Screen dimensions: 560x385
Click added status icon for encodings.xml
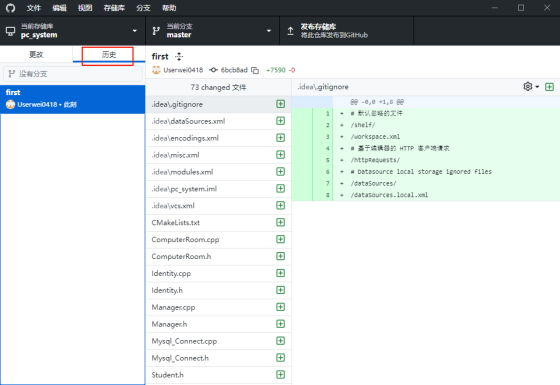click(x=281, y=138)
